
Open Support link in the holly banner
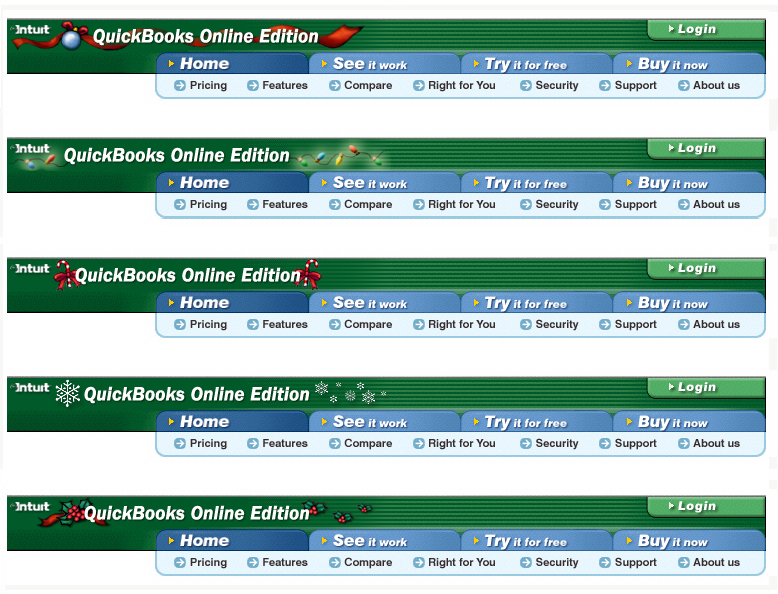click(x=636, y=563)
